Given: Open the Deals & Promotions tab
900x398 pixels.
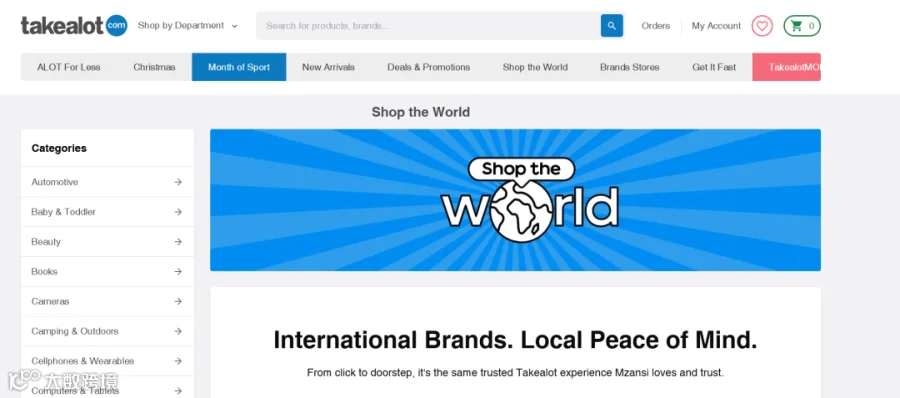Looking at the screenshot, I should click(x=429, y=67).
